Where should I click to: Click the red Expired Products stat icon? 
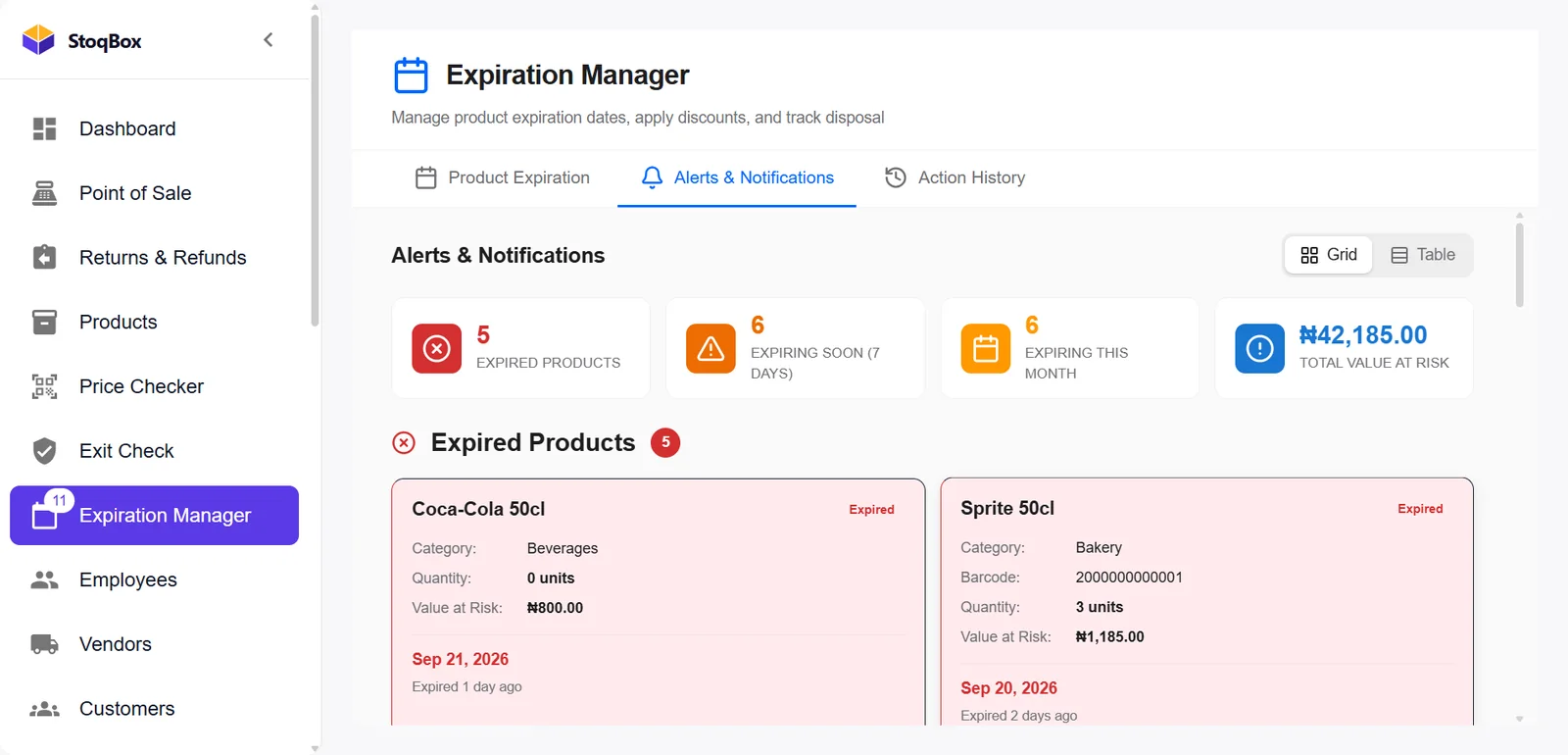point(437,348)
